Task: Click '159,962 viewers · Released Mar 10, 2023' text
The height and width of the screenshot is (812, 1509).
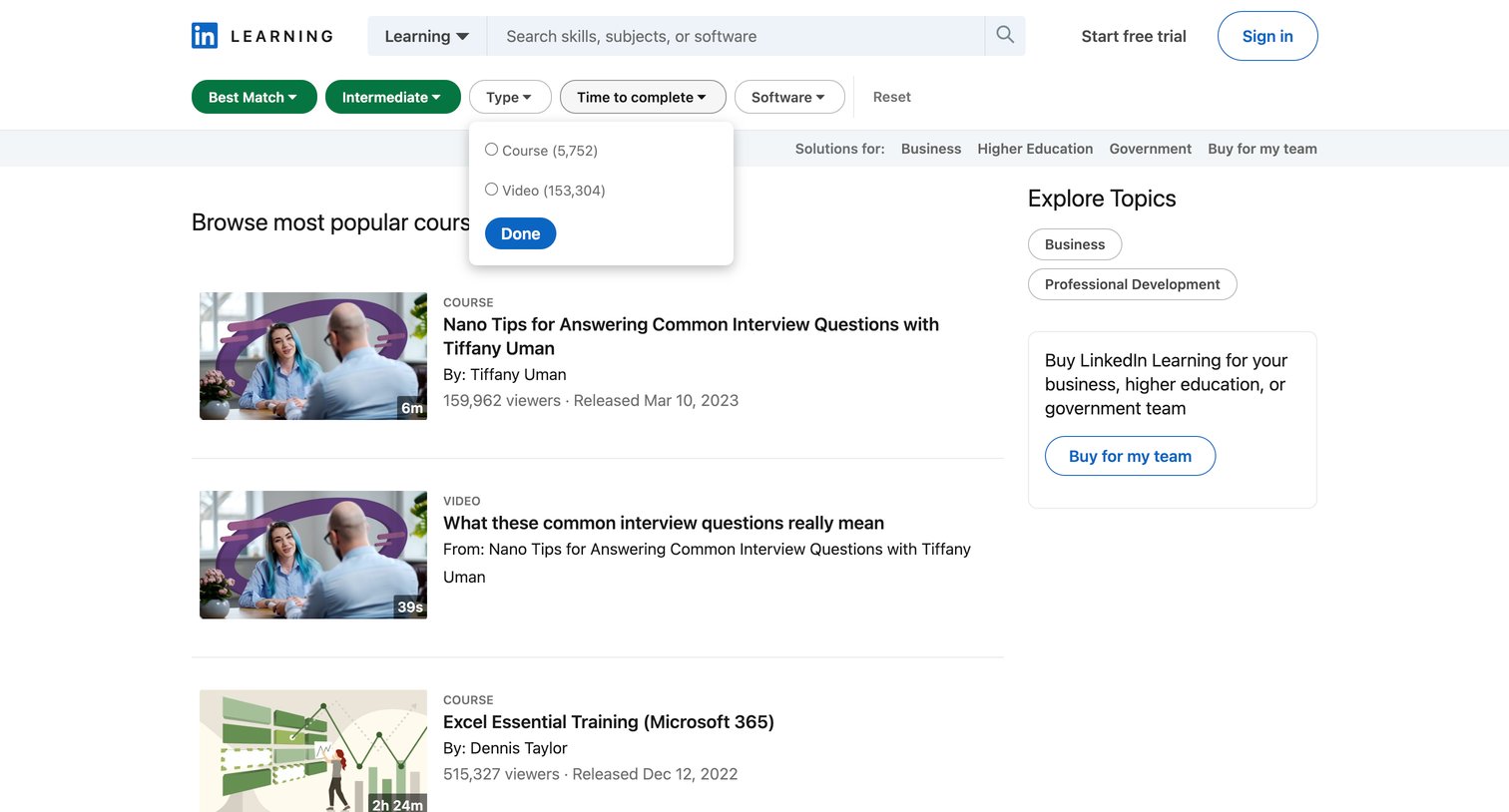Action: click(x=591, y=400)
